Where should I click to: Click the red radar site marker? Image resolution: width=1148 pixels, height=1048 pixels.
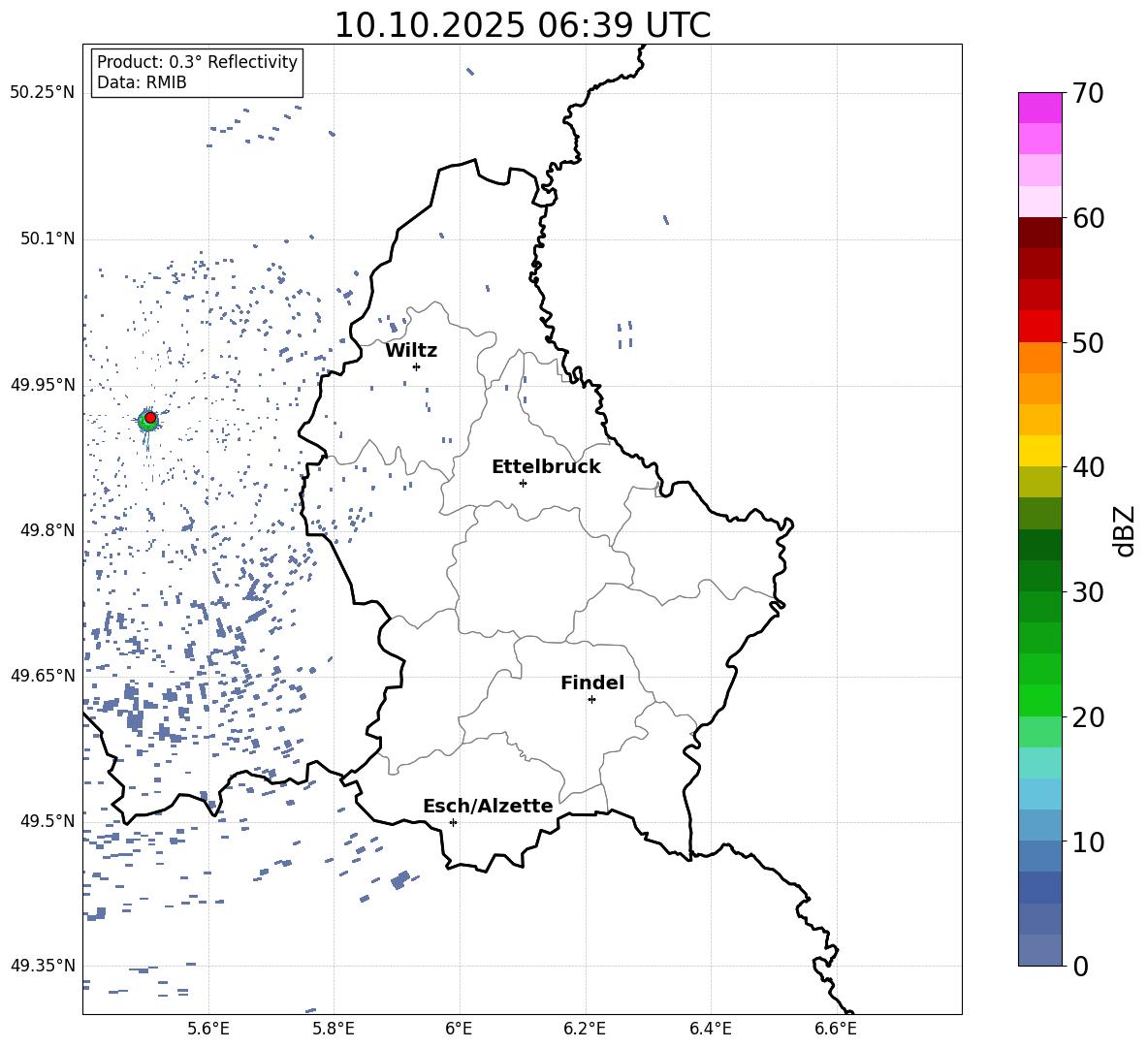click(150, 418)
